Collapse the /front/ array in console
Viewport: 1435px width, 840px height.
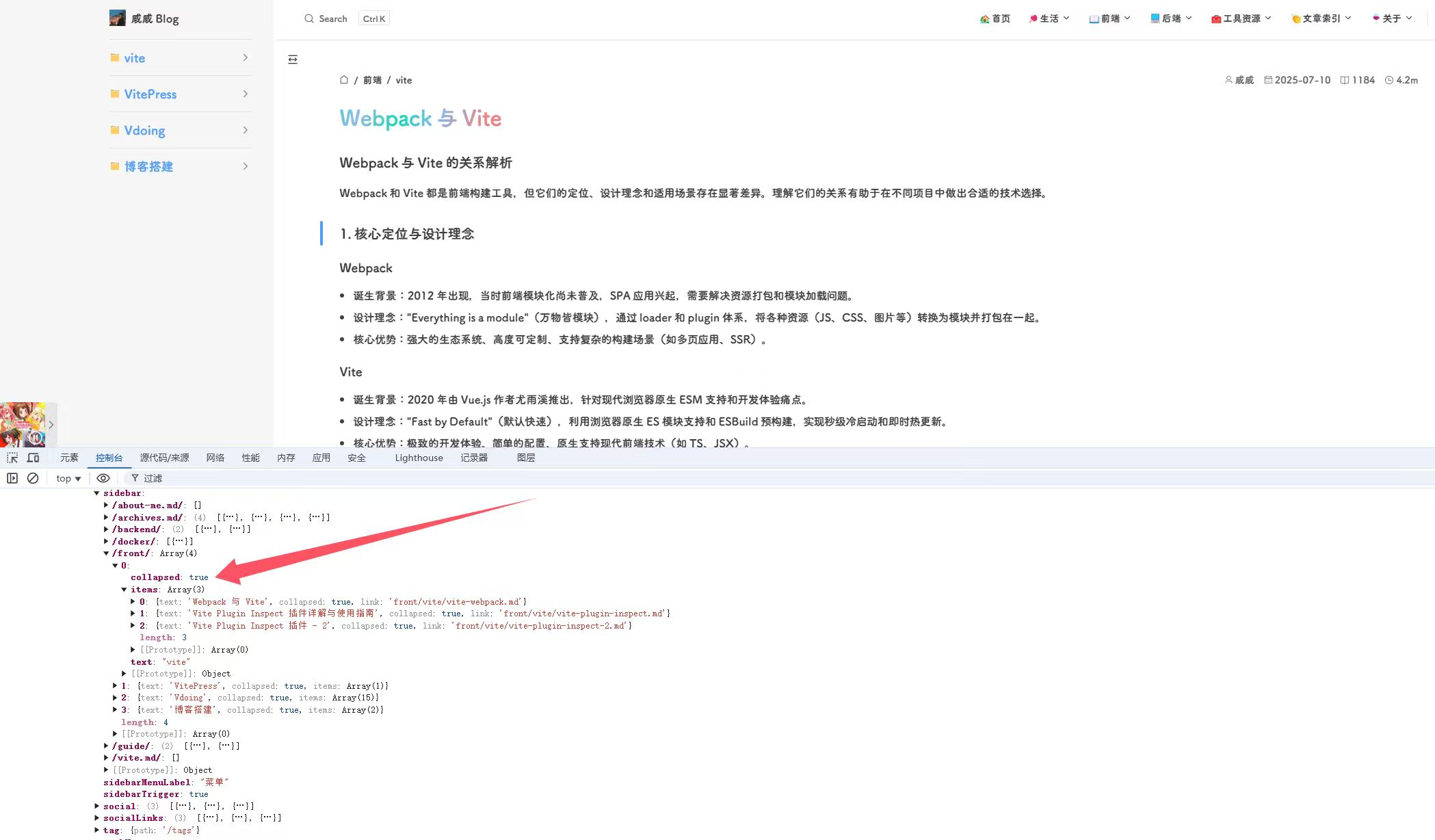pyautogui.click(x=107, y=553)
